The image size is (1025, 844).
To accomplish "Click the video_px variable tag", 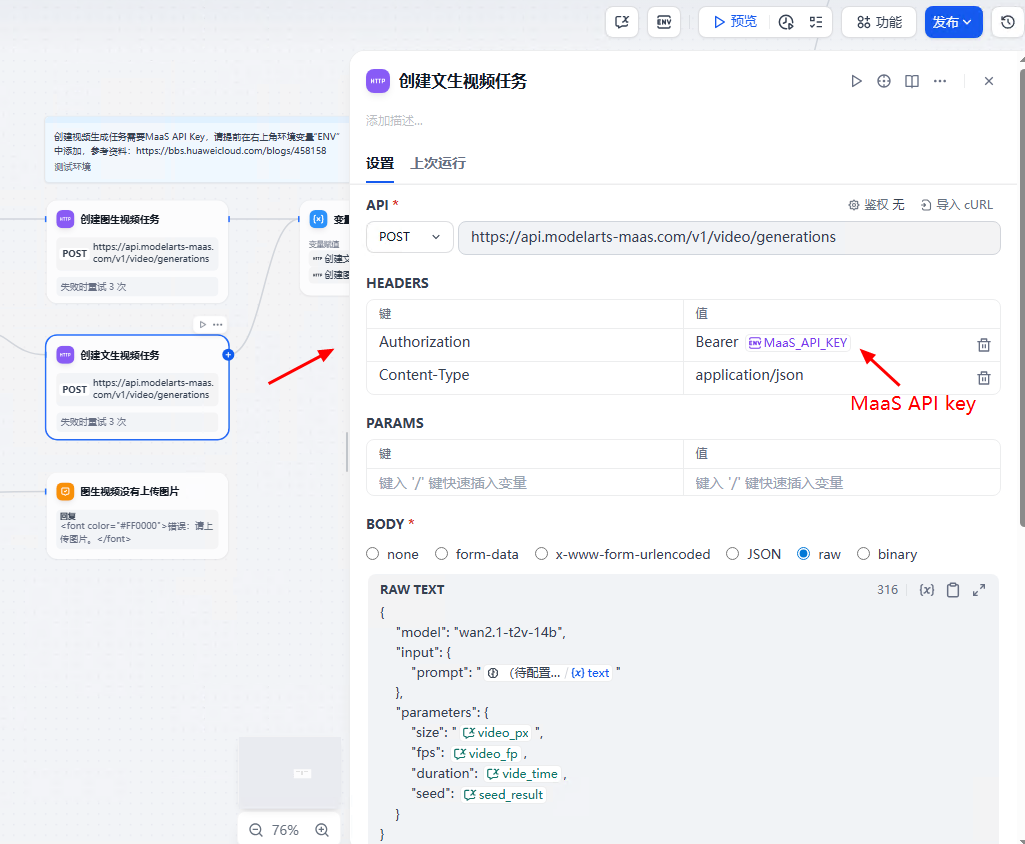I will [x=496, y=734].
